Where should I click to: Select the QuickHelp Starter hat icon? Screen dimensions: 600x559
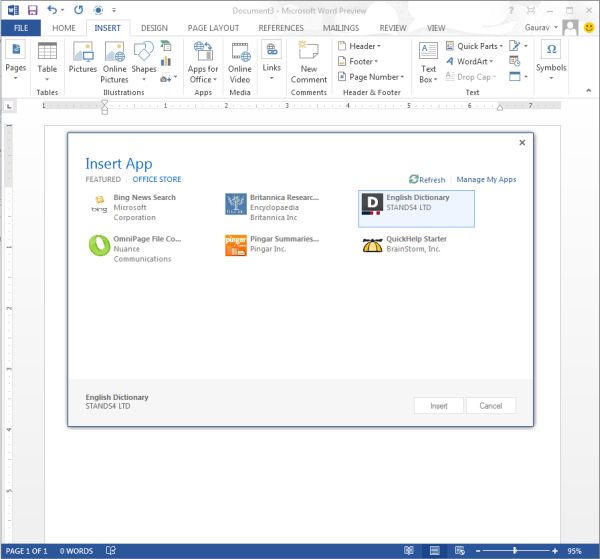[x=372, y=245]
